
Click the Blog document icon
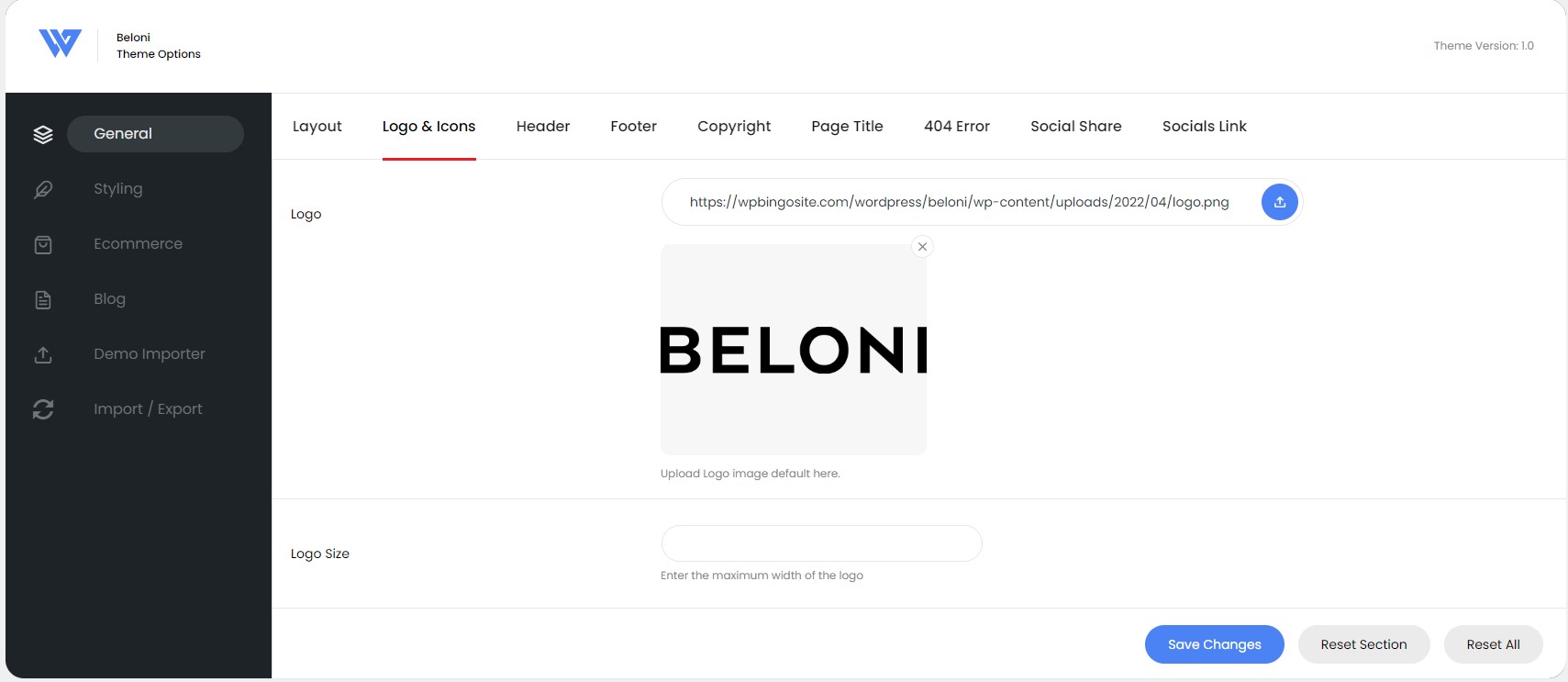pos(43,299)
